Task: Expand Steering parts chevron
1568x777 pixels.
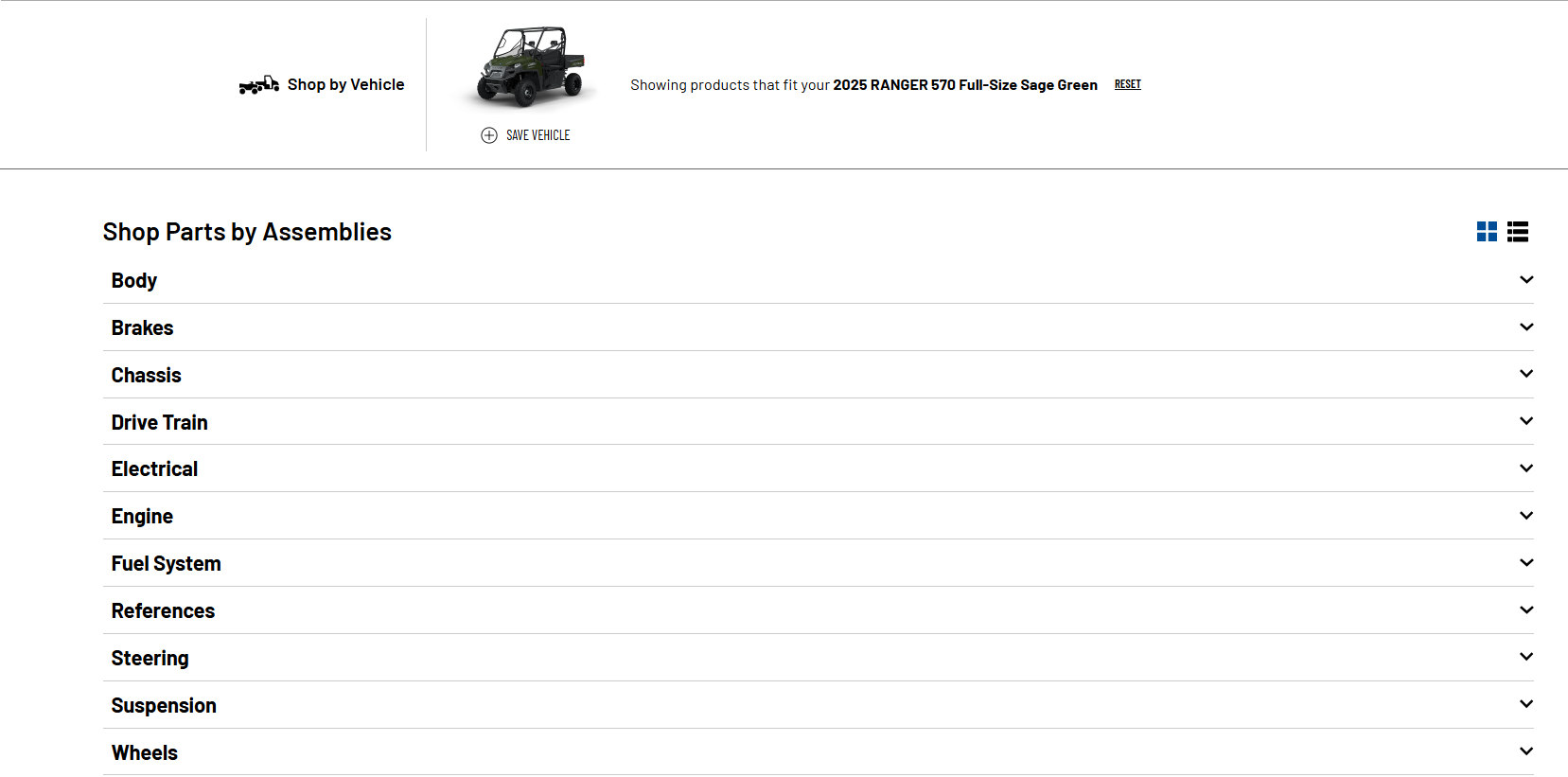Action: pyautogui.click(x=1525, y=657)
